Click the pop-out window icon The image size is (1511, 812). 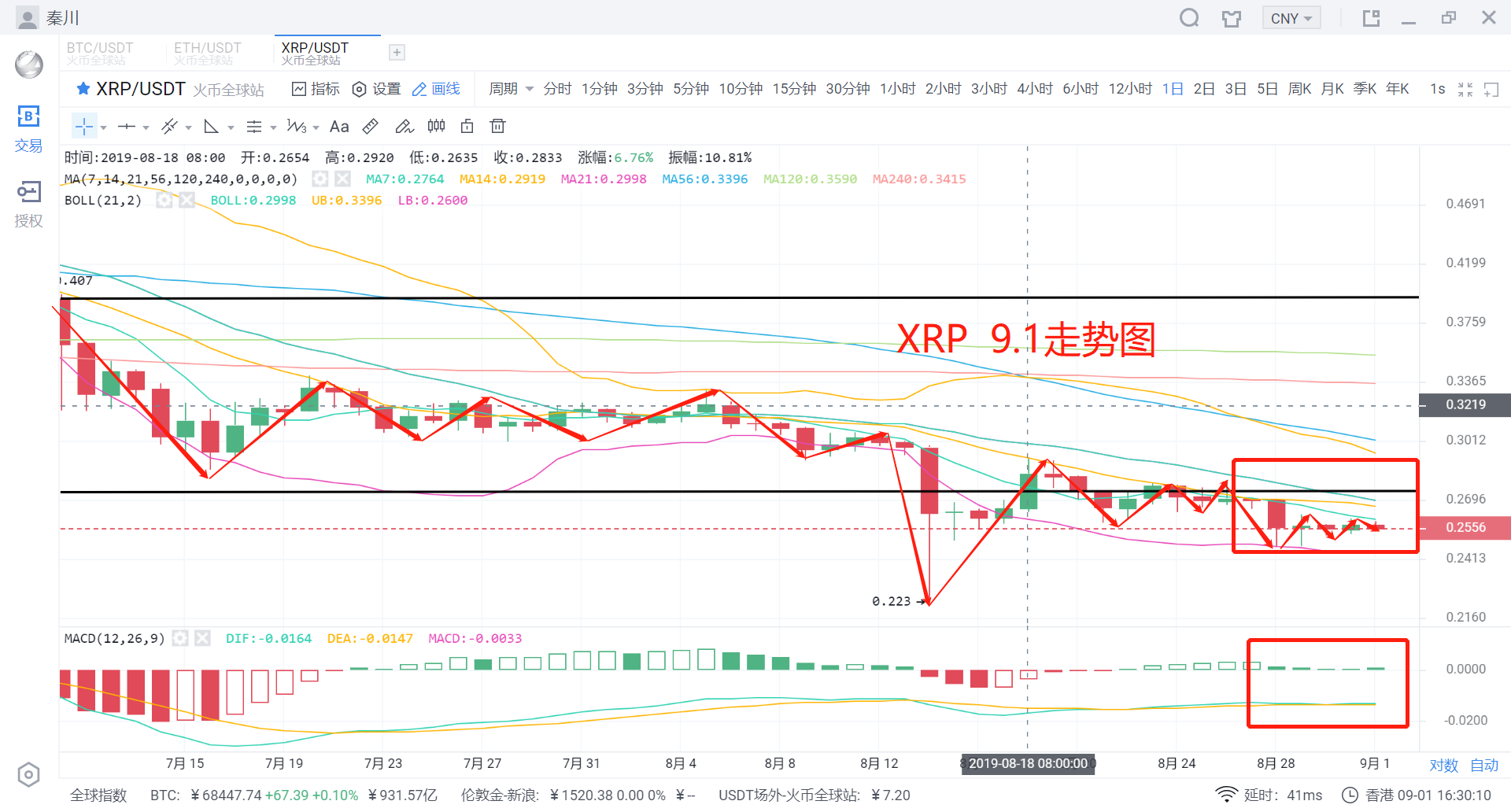tap(1372, 18)
